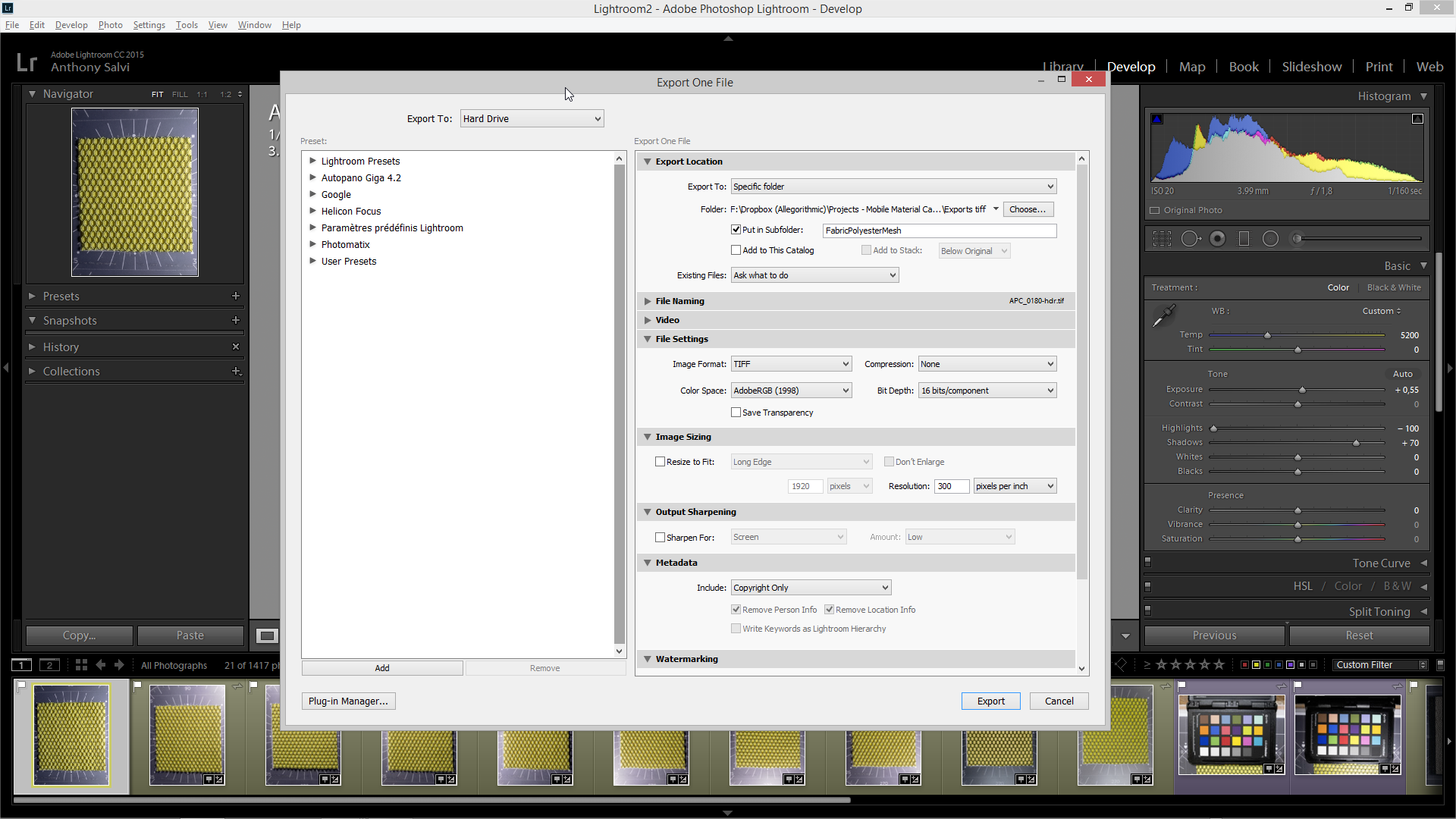Open Plug-in Manager

click(348, 701)
